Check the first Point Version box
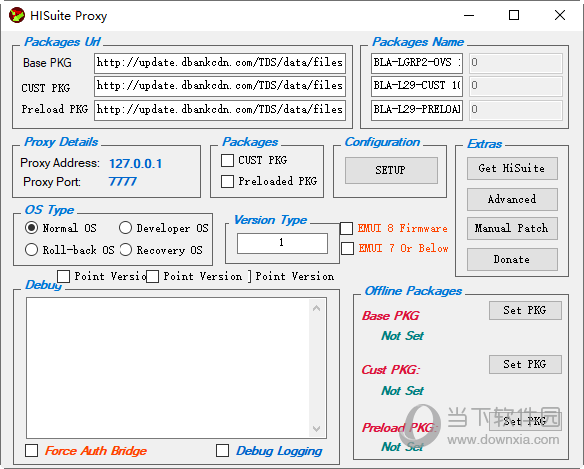This screenshot has height=469, width=584. coord(63,276)
